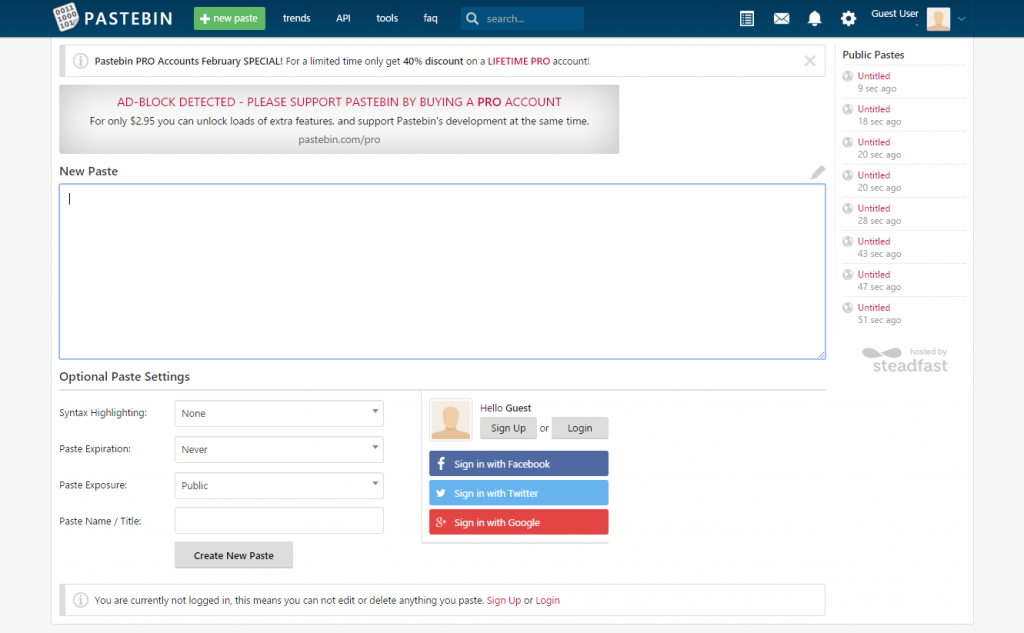This screenshot has width=1024, height=633.
Task: Open the Paste Expiration dropdown
Action: pyautogui.click(x=279, y=449)
